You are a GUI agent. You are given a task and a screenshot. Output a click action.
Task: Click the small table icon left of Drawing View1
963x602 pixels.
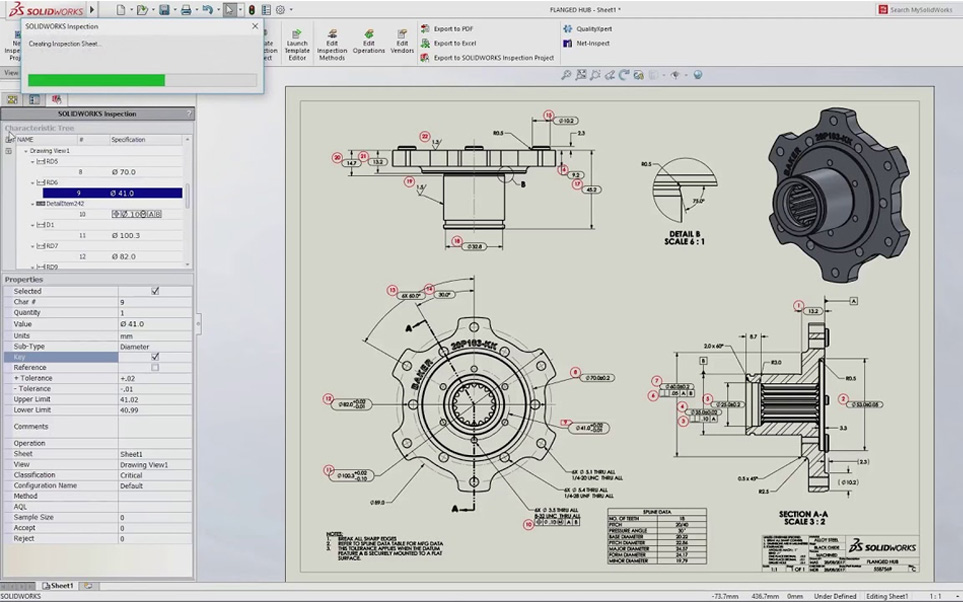pyautogui.click(x=9, y=150)
